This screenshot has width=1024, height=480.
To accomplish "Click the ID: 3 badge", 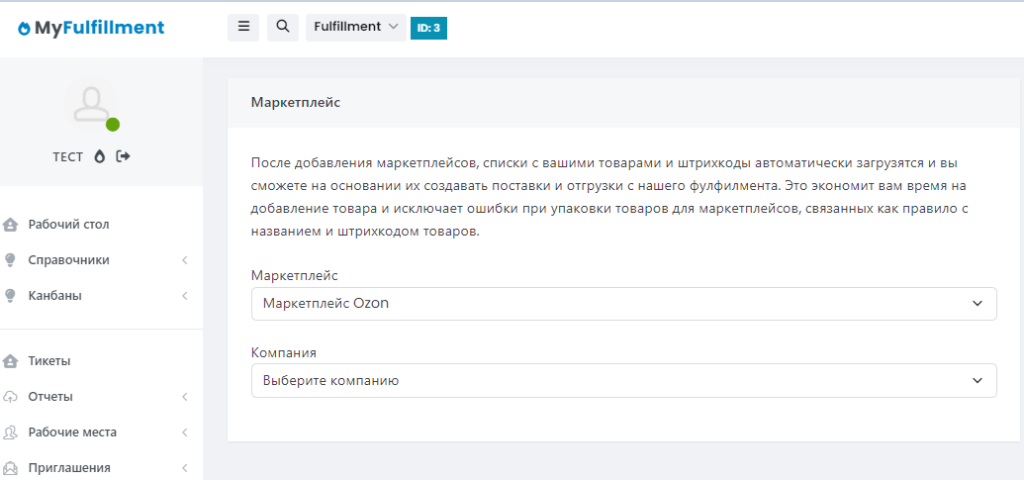I will 428,28.
